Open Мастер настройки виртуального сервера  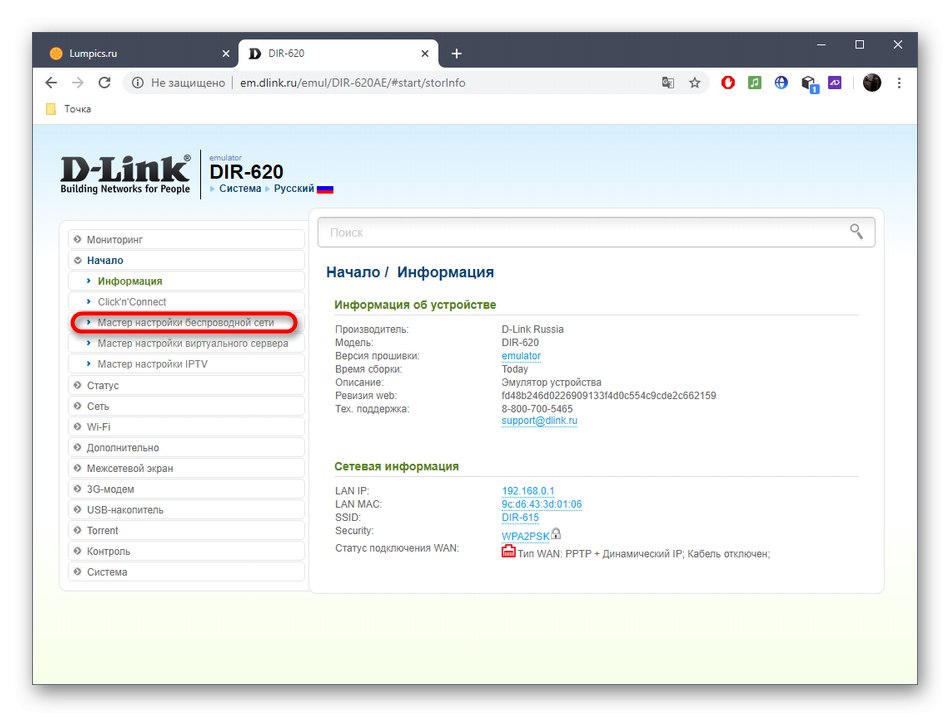click(186, 343)
